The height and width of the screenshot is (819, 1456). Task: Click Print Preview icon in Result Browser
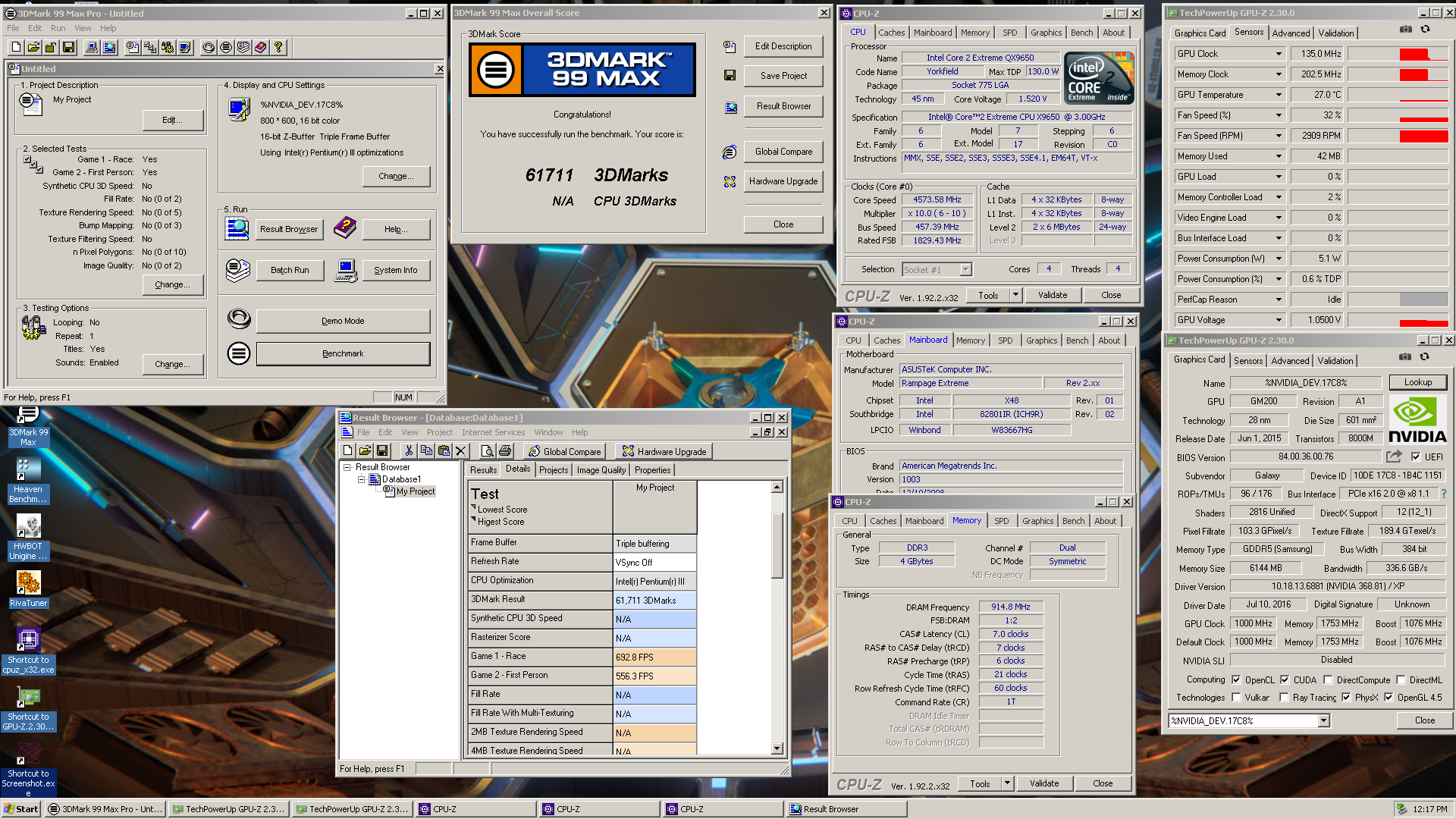coord(487,450)
